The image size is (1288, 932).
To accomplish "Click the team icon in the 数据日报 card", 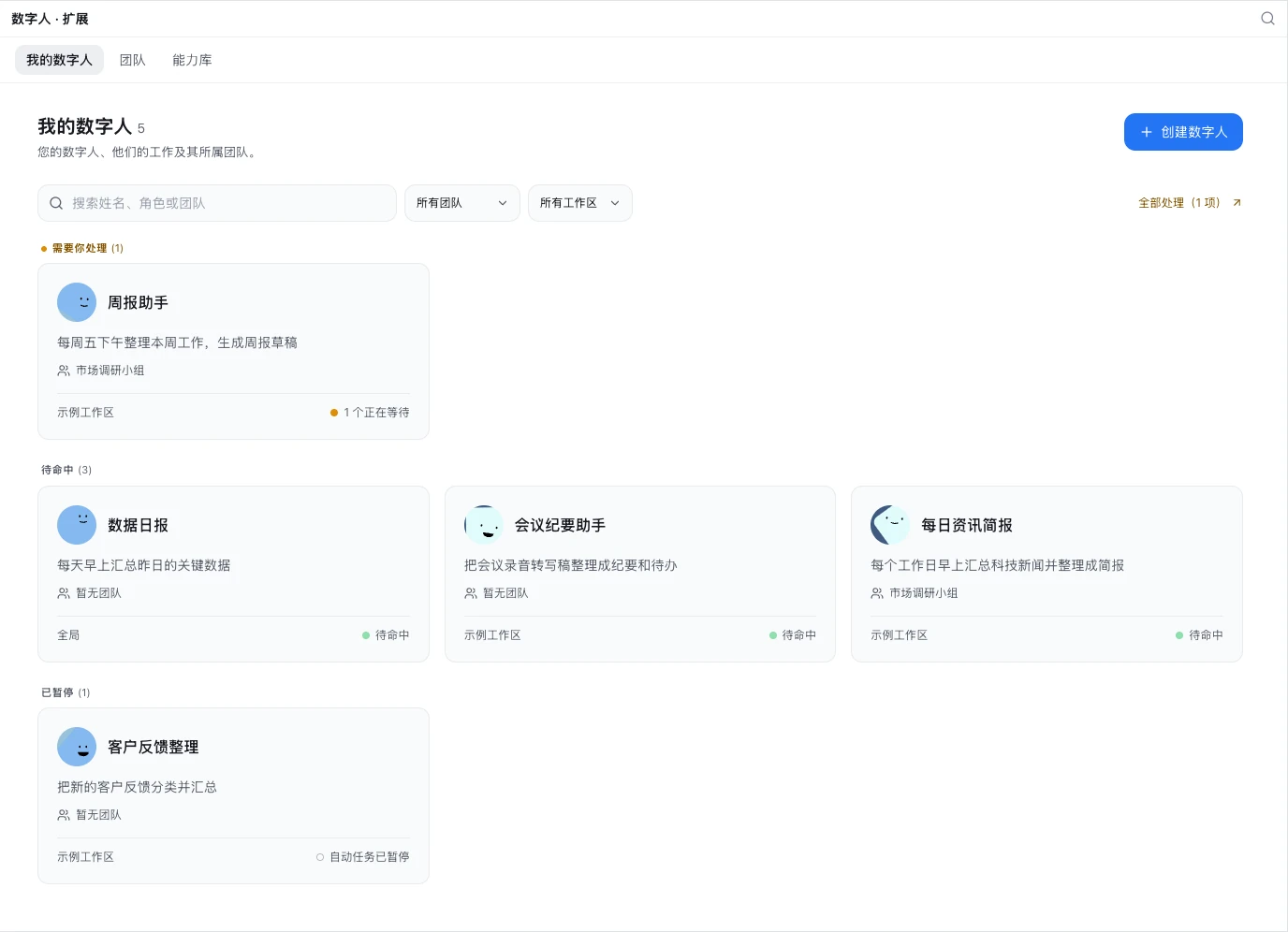I will 64,593.
